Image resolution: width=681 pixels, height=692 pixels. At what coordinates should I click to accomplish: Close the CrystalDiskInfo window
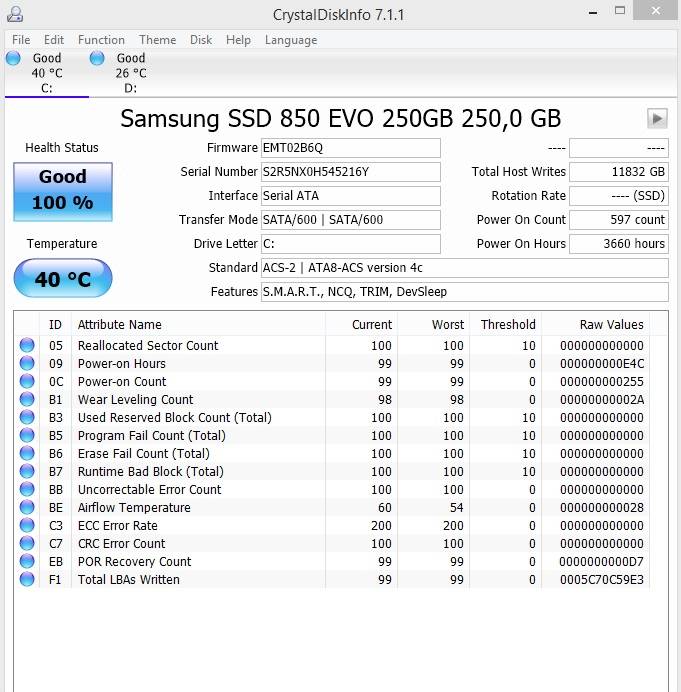(x=655, y=10)
